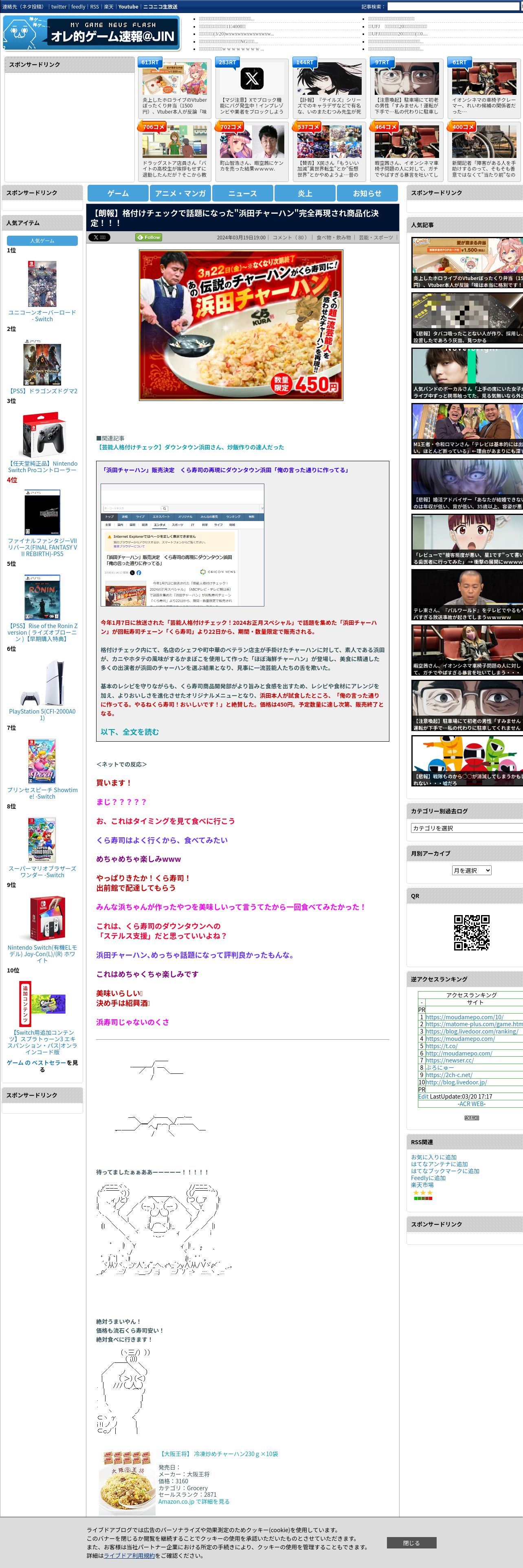
Task: Click the Youtube link in top bar
Action: pos(128,7)
